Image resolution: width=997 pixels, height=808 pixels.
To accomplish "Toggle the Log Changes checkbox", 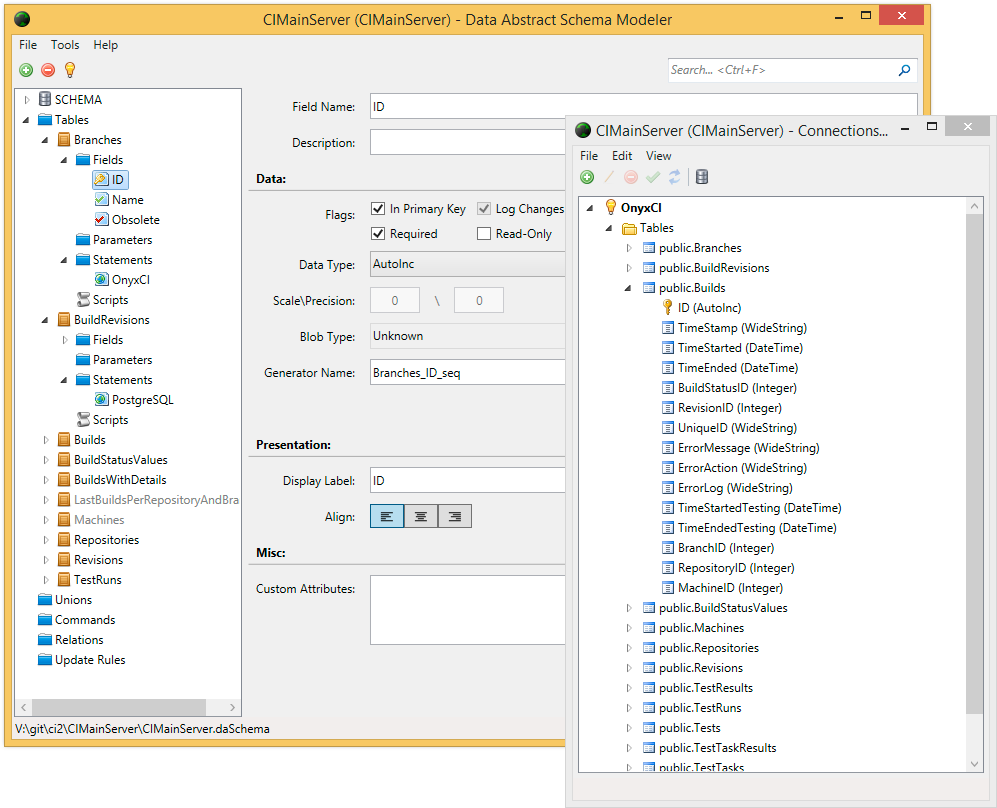I will pos(484,209).
